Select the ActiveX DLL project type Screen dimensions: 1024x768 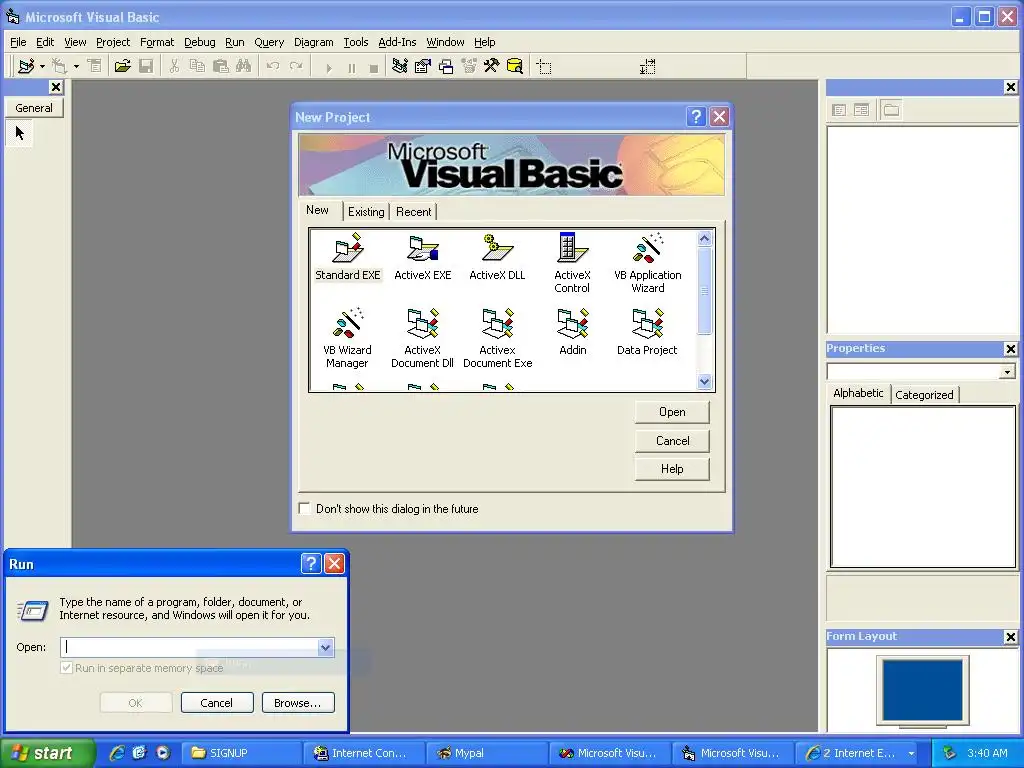click(x=497, y=257)
